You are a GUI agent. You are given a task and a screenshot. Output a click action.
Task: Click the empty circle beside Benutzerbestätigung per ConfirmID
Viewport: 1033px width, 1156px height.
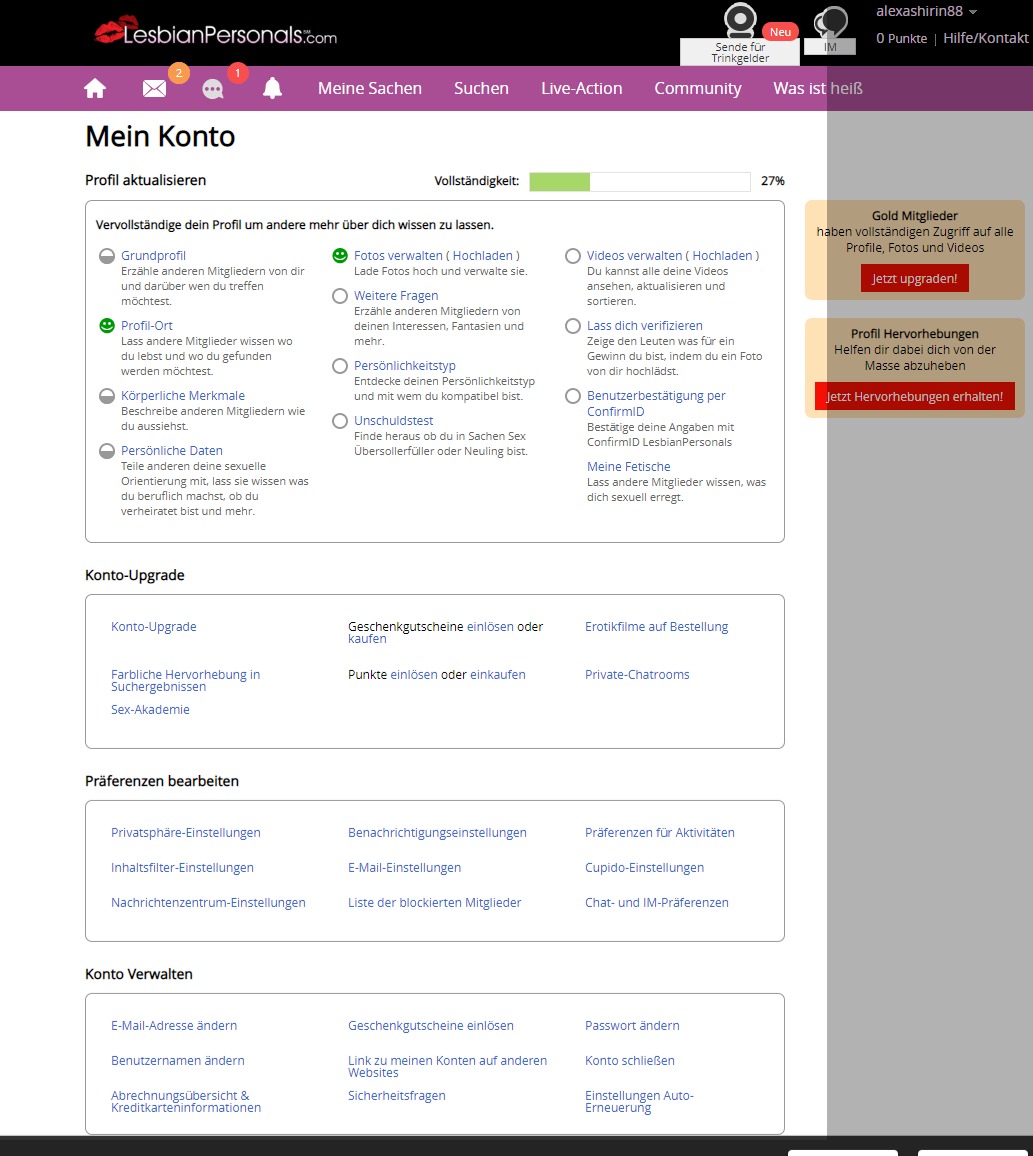point(573,396)
